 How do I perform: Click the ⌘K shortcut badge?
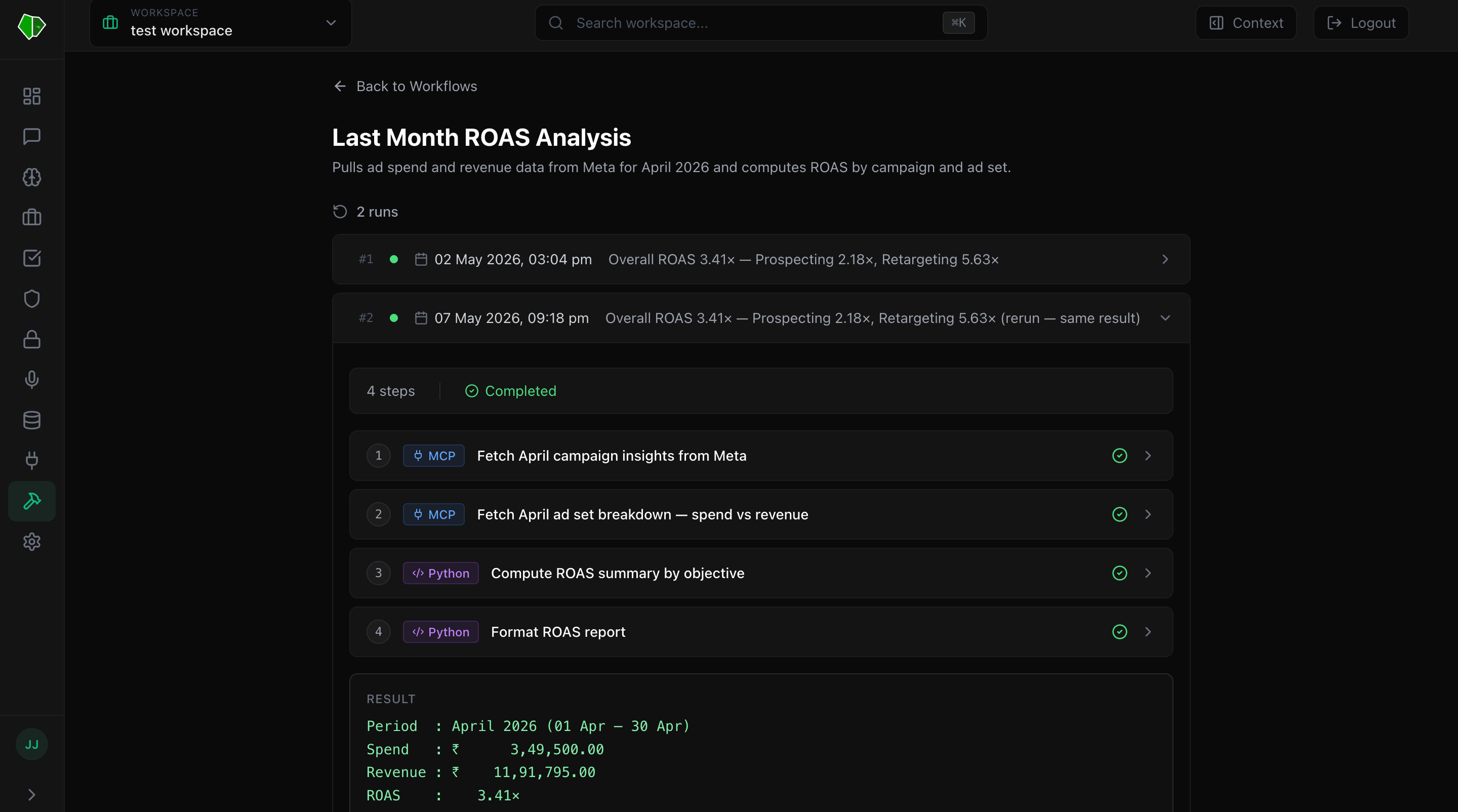pyautogui.click(x=958, y=23)
